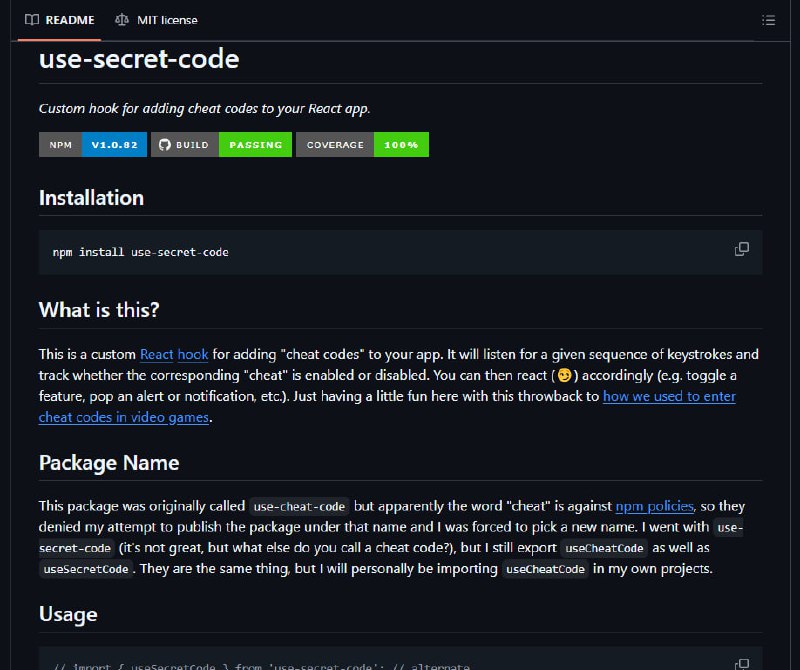
Task: Click the use-cheat-code inline code
Action: click(x=299, y=507)
